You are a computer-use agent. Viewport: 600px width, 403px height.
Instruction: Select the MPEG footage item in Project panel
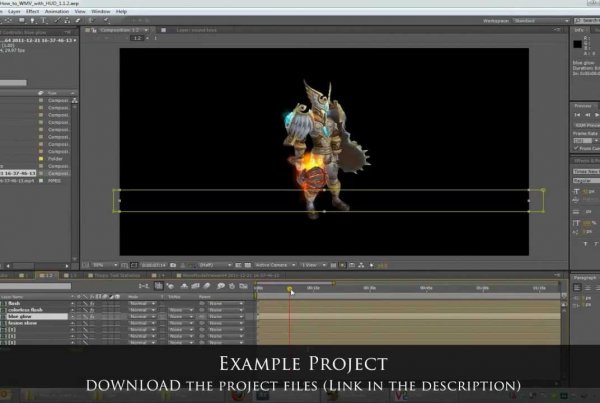coord(54,181)
